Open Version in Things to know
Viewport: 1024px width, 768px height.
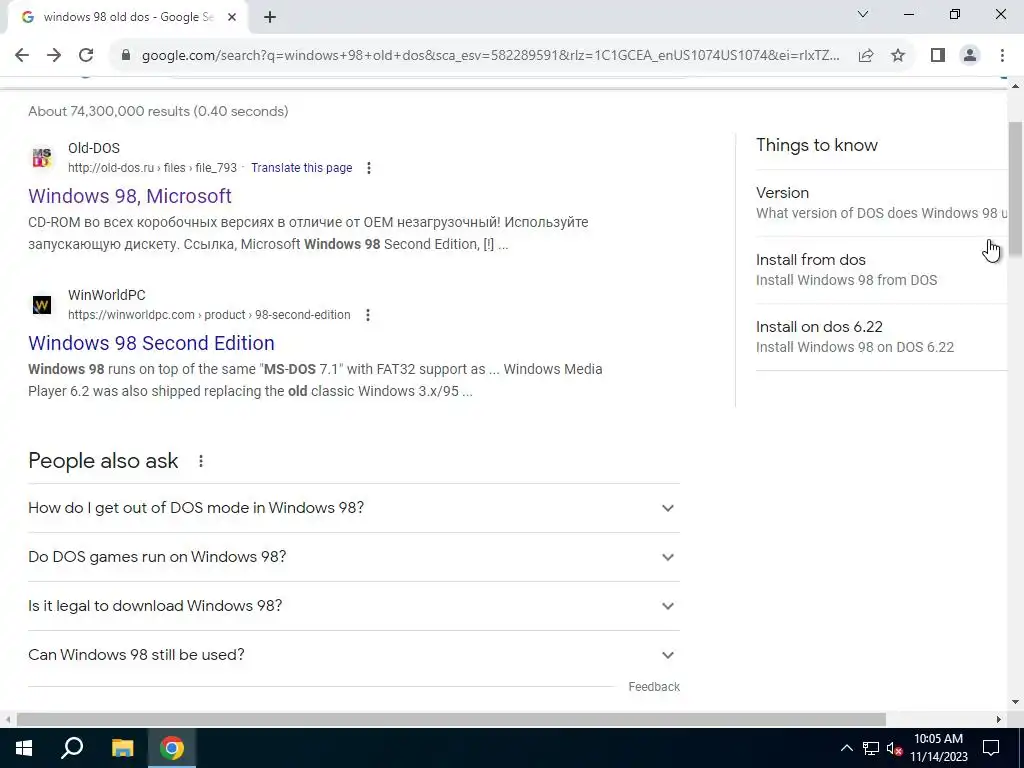pos(882,203)
